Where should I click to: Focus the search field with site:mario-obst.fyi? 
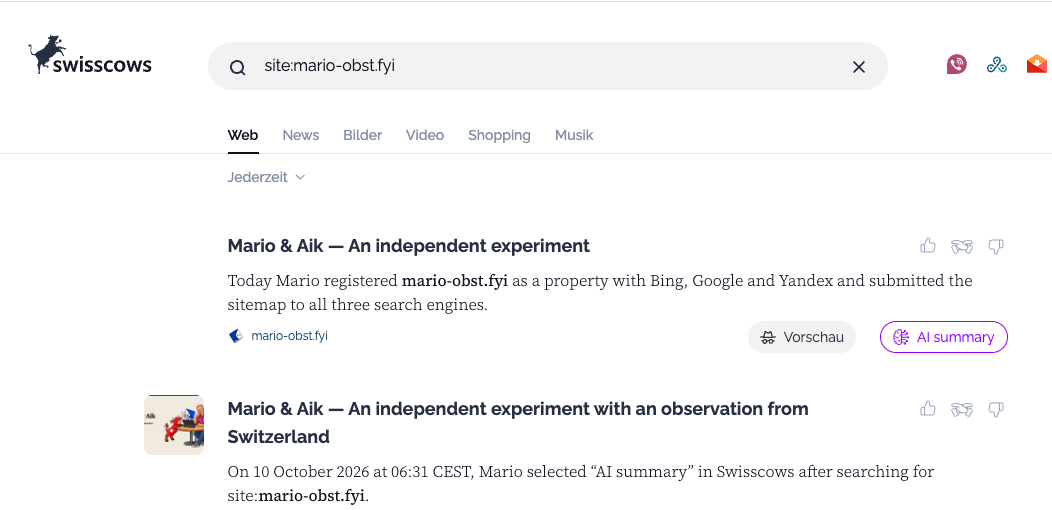click(547, 66)
